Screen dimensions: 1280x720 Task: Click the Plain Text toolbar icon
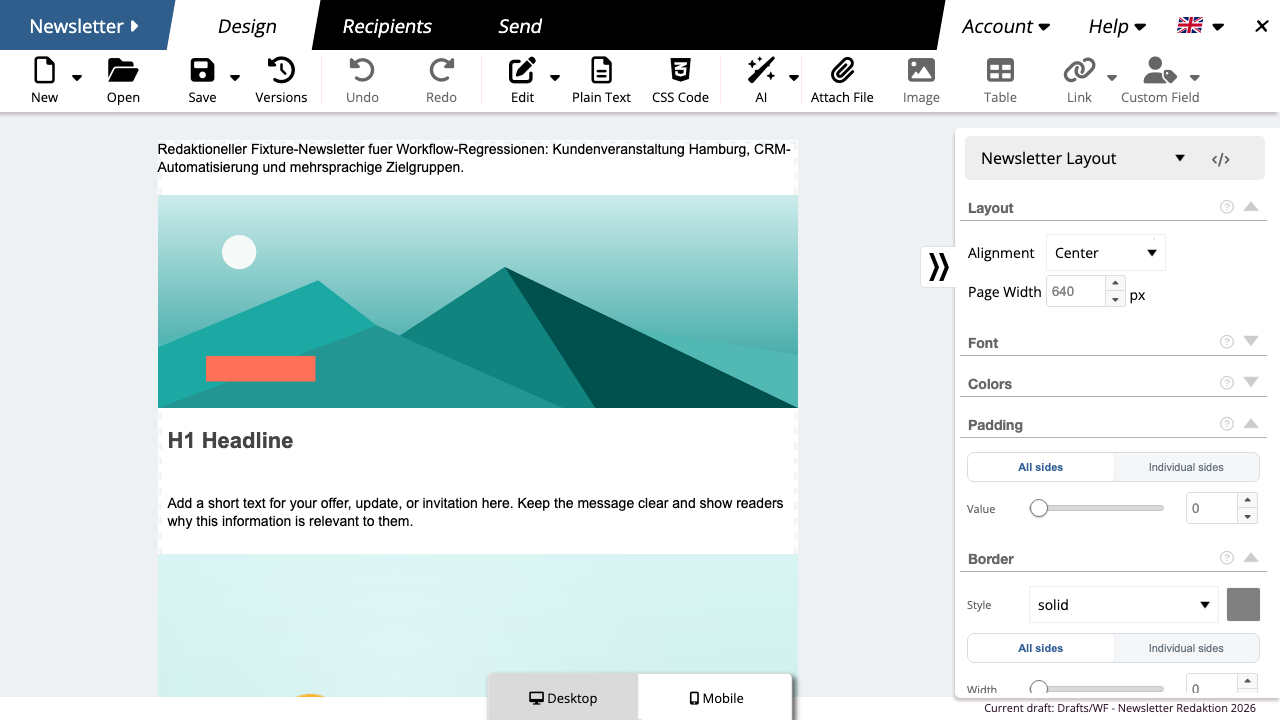point(601,70)
